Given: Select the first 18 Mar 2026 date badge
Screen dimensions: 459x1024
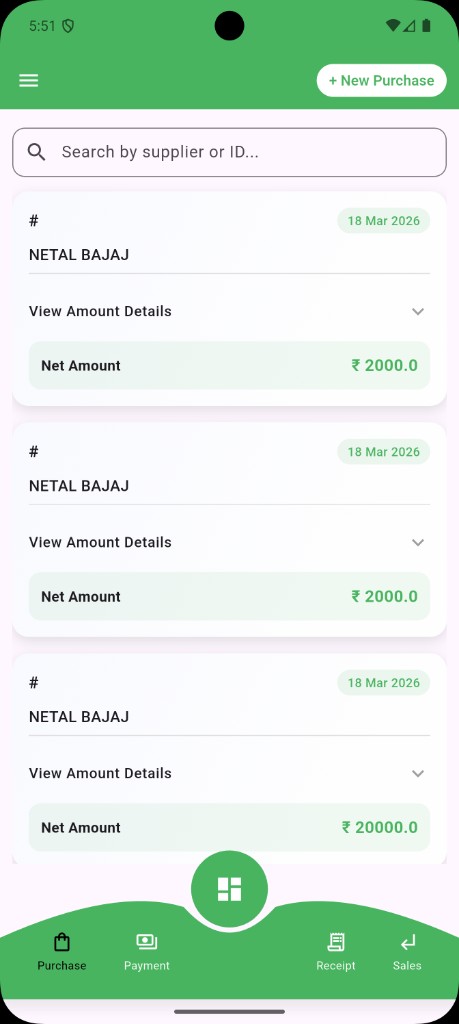Looking at the screenshot, I should coord(383,221).
